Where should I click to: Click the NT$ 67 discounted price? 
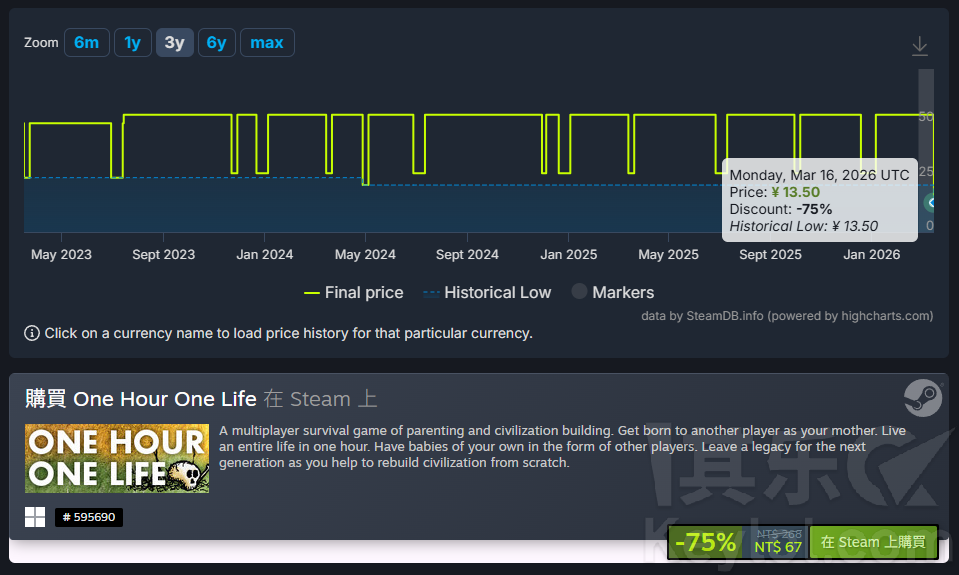(x=778, y=547)
